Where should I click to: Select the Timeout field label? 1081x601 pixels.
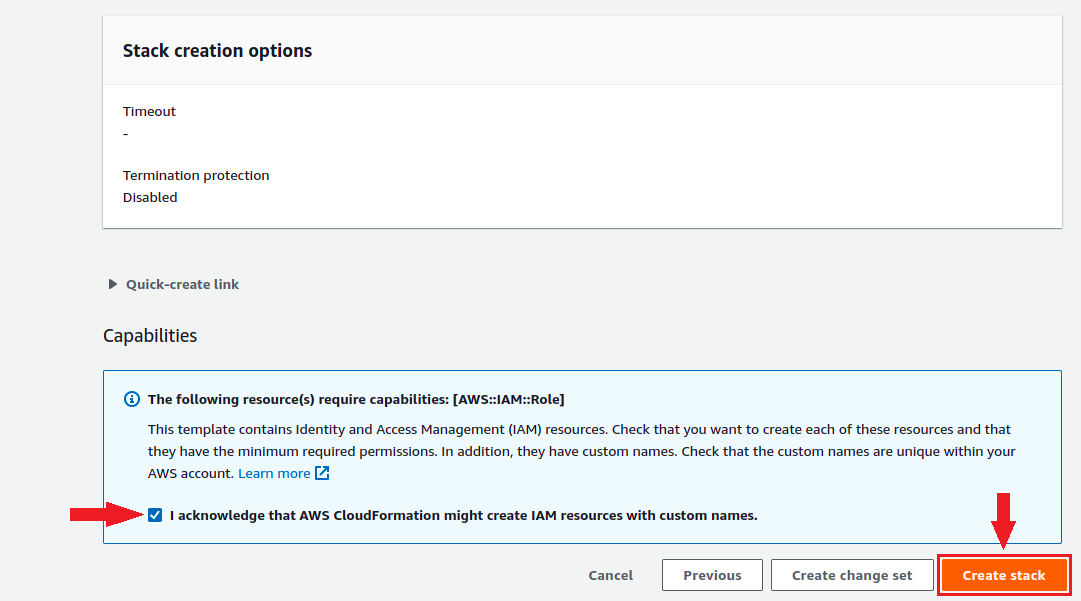click(x=149, y=111)
